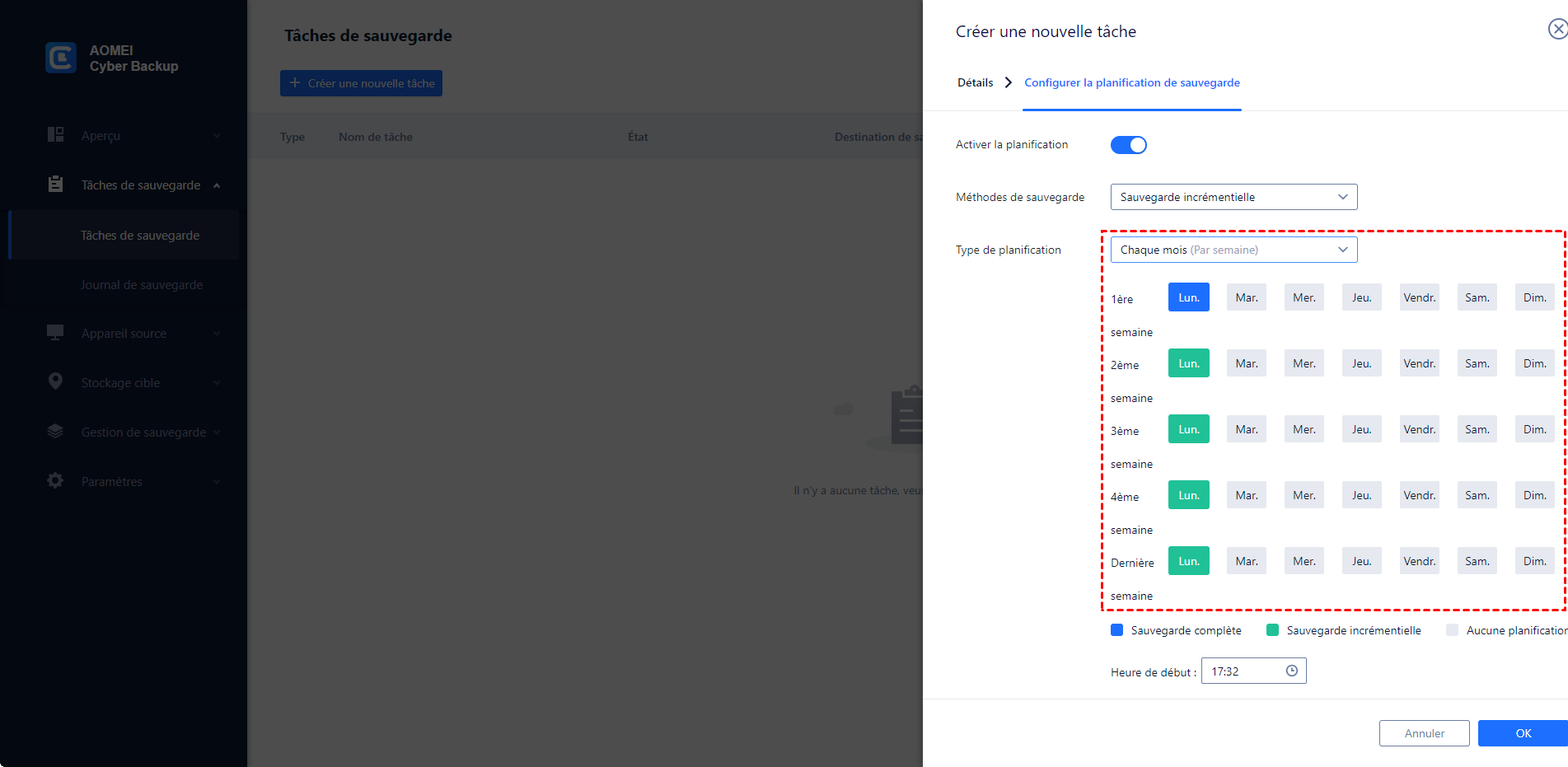This screenshot has width=1568, height=767.
Task: Open the Type de planification dropdown
Action: pos(1233,250)
